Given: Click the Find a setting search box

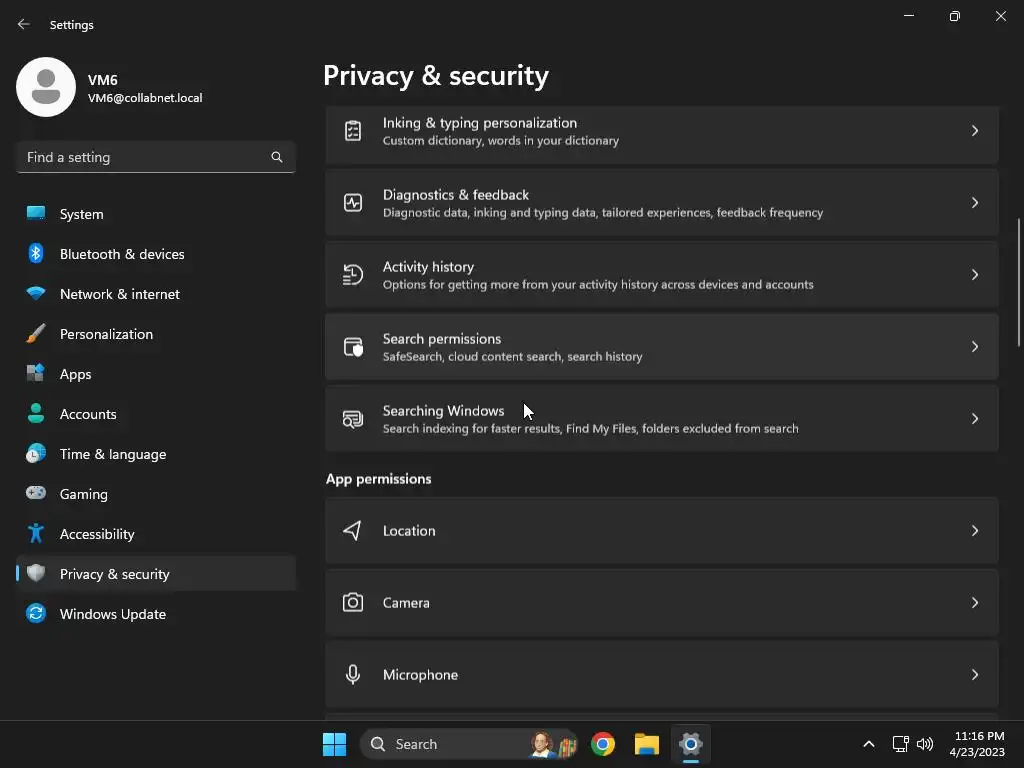Looking at the screenshot, I should tap(145, 157).
